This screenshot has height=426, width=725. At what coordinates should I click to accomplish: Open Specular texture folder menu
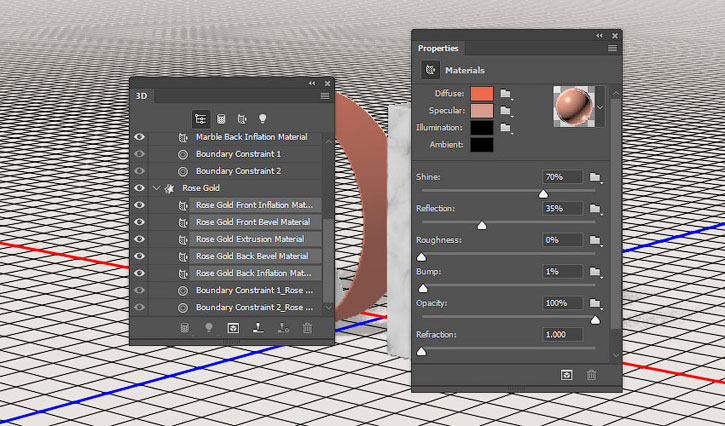coord(506,111)
